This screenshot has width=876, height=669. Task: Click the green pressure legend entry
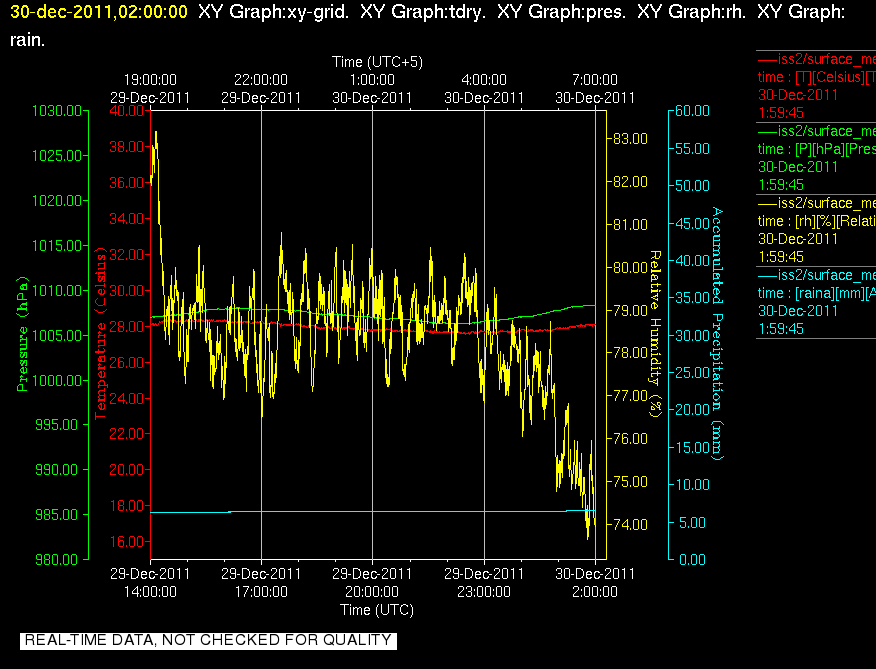[816, 158]
